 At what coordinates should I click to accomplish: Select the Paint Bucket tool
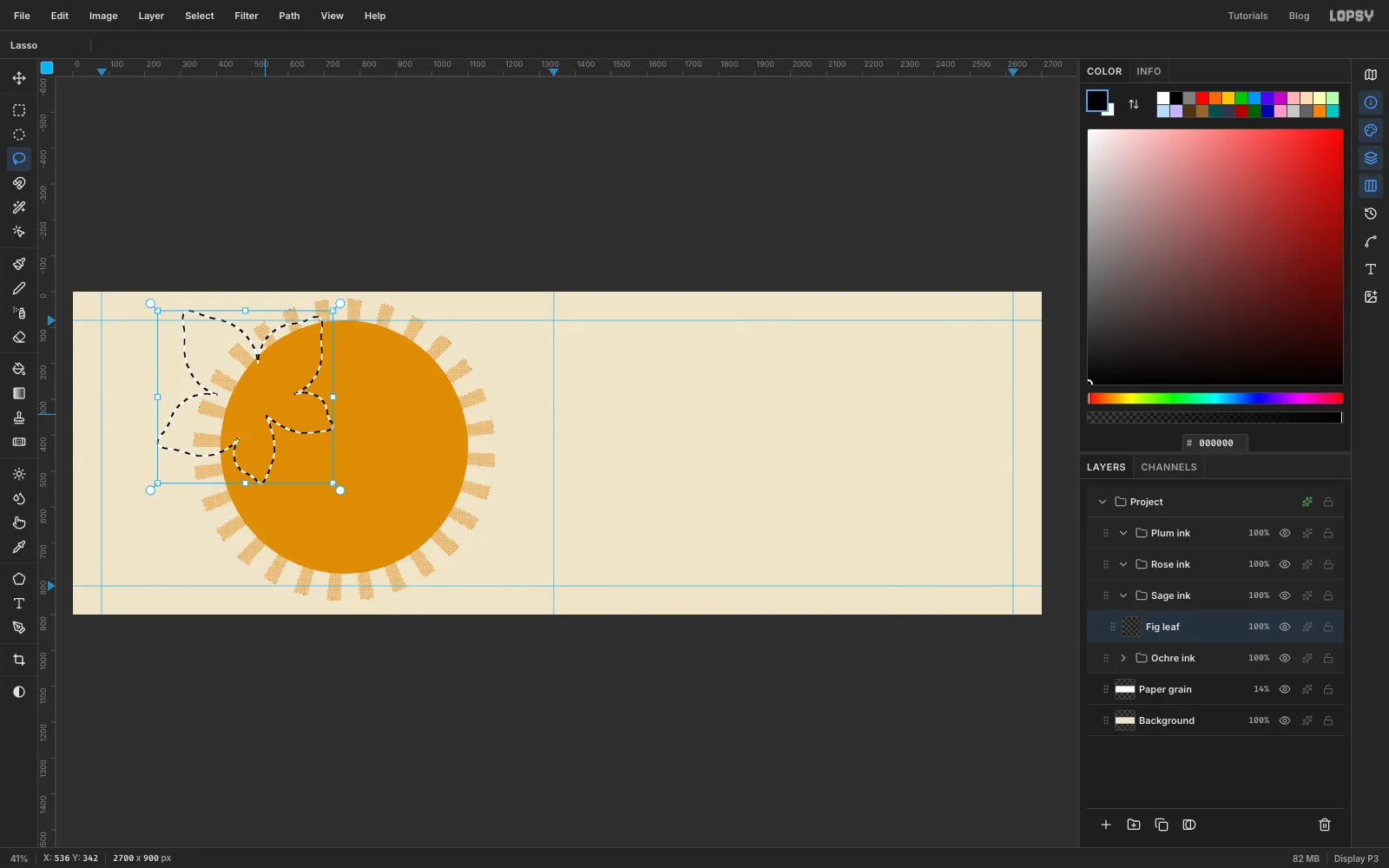pos(19,369)
